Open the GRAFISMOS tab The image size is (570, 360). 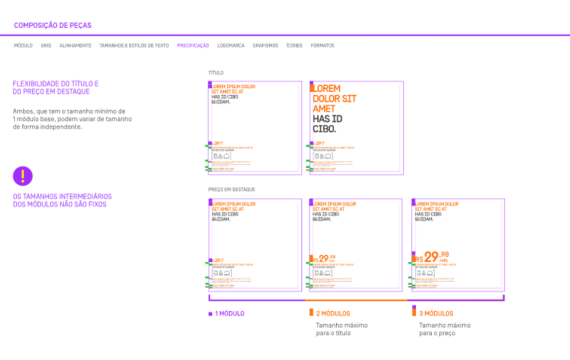265,45
